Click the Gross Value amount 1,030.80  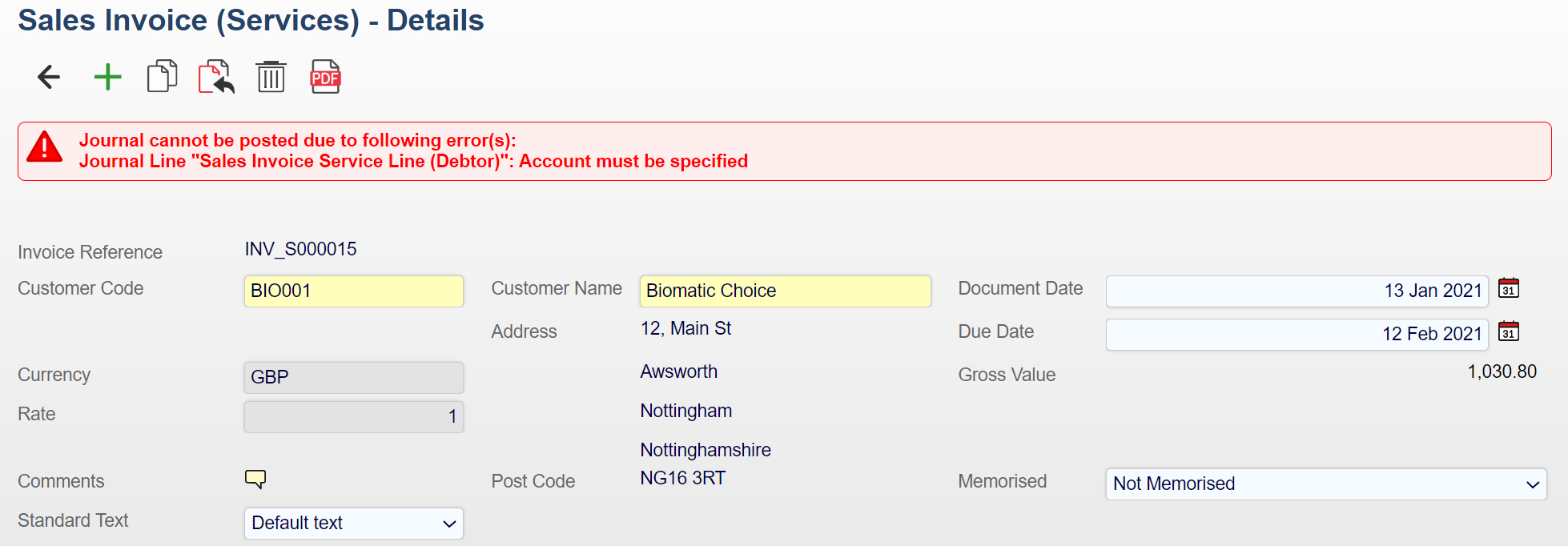(1502, 371)
